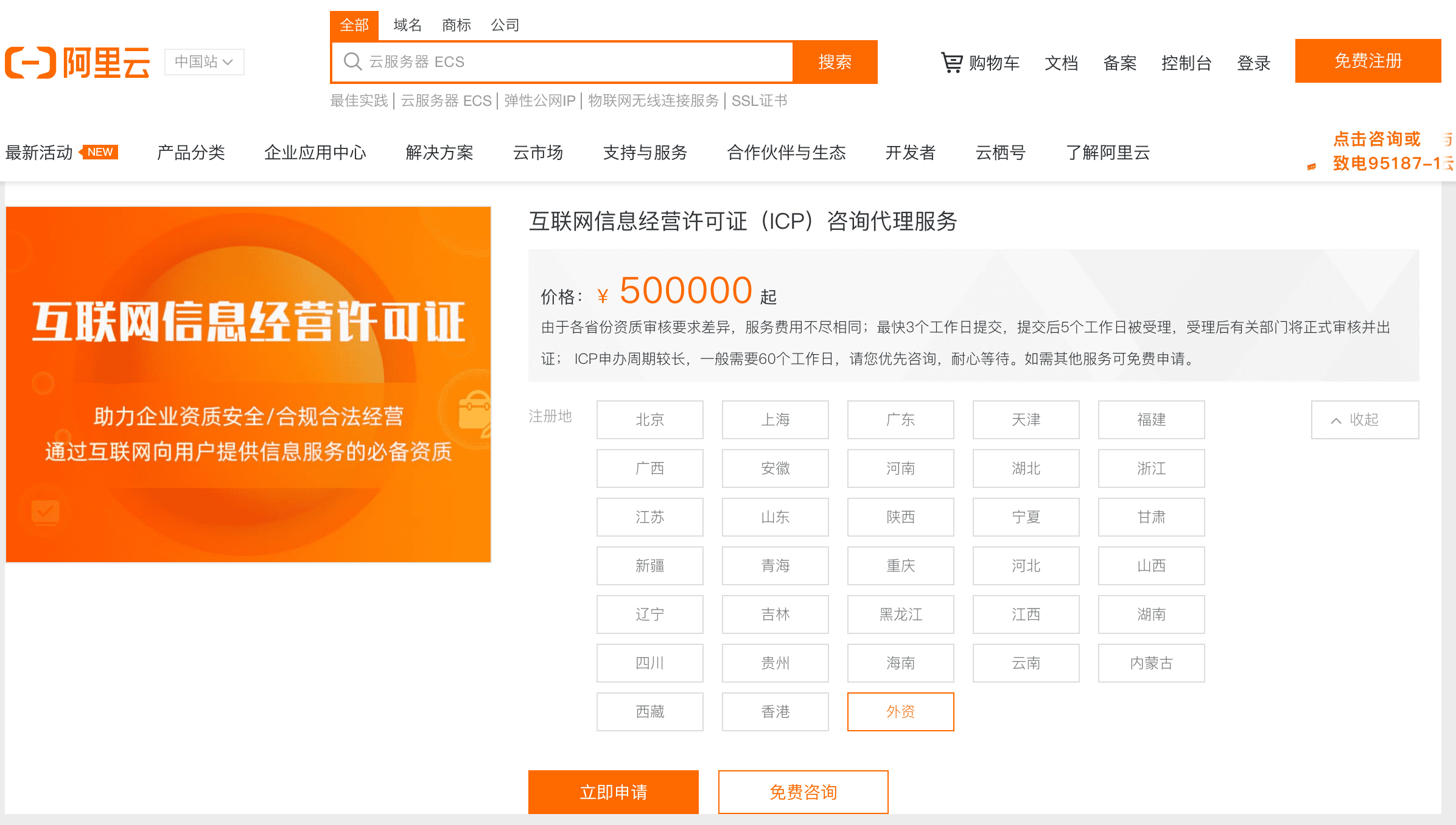Click the shopping cart icon
This screenshot has height=825, width=1456.
pos(951,62)
